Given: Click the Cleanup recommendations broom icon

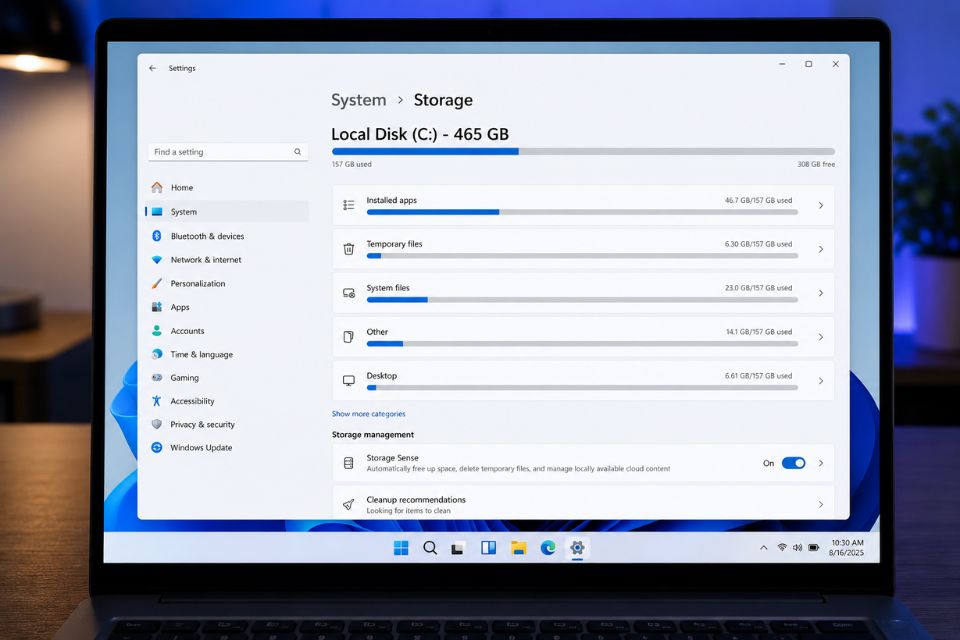Looking at the screenshot, I should 348,504.
